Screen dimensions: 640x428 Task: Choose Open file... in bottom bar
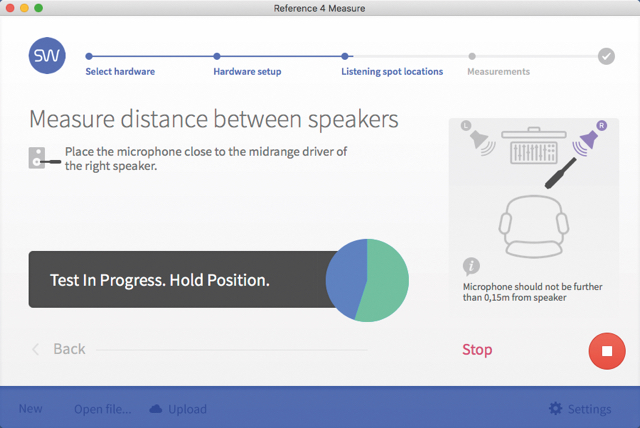[x=102, y=409]
